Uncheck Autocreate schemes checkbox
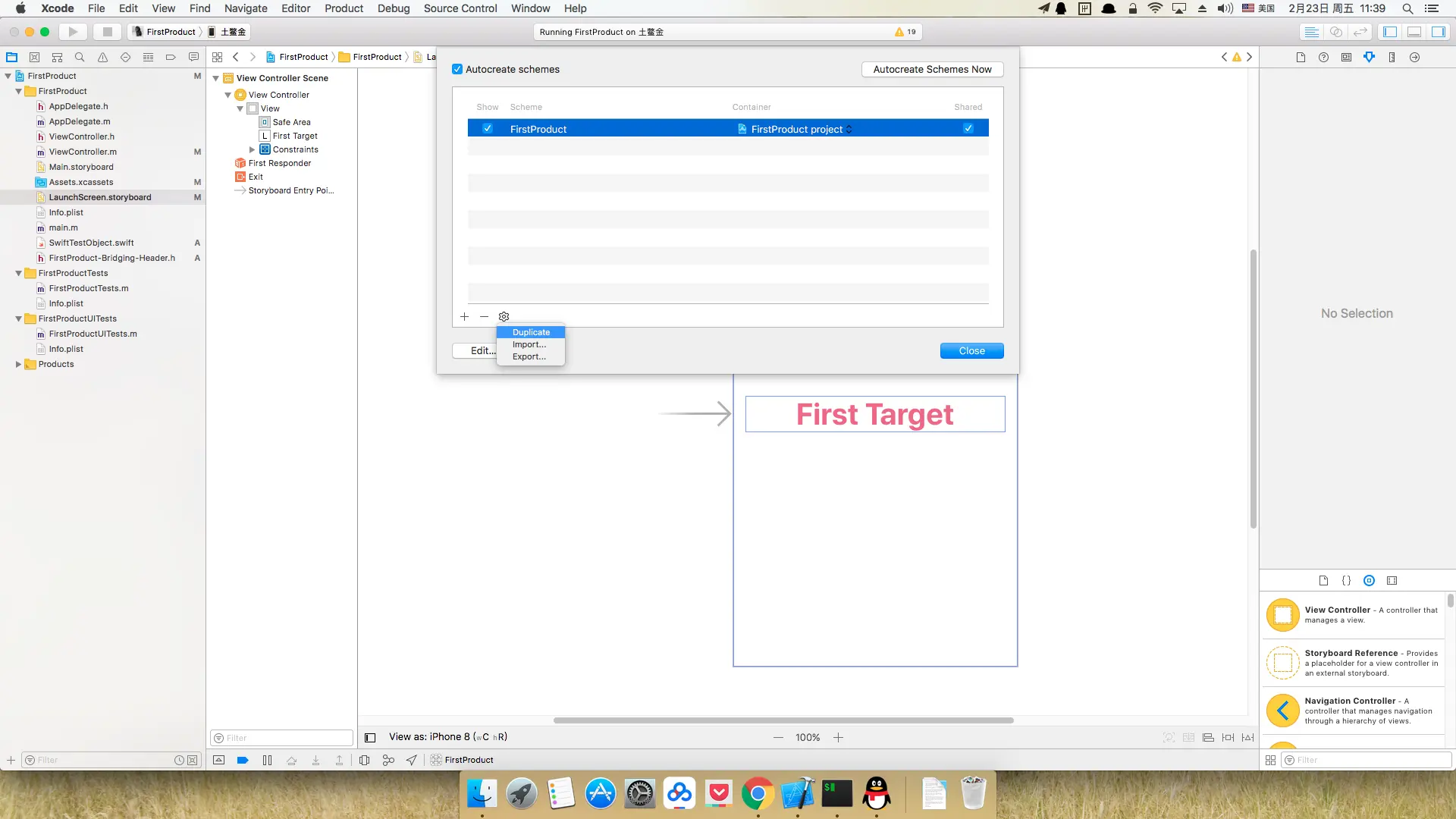Image resolution: width=1456 pixels, height=819 pixels. coord(457,69)
